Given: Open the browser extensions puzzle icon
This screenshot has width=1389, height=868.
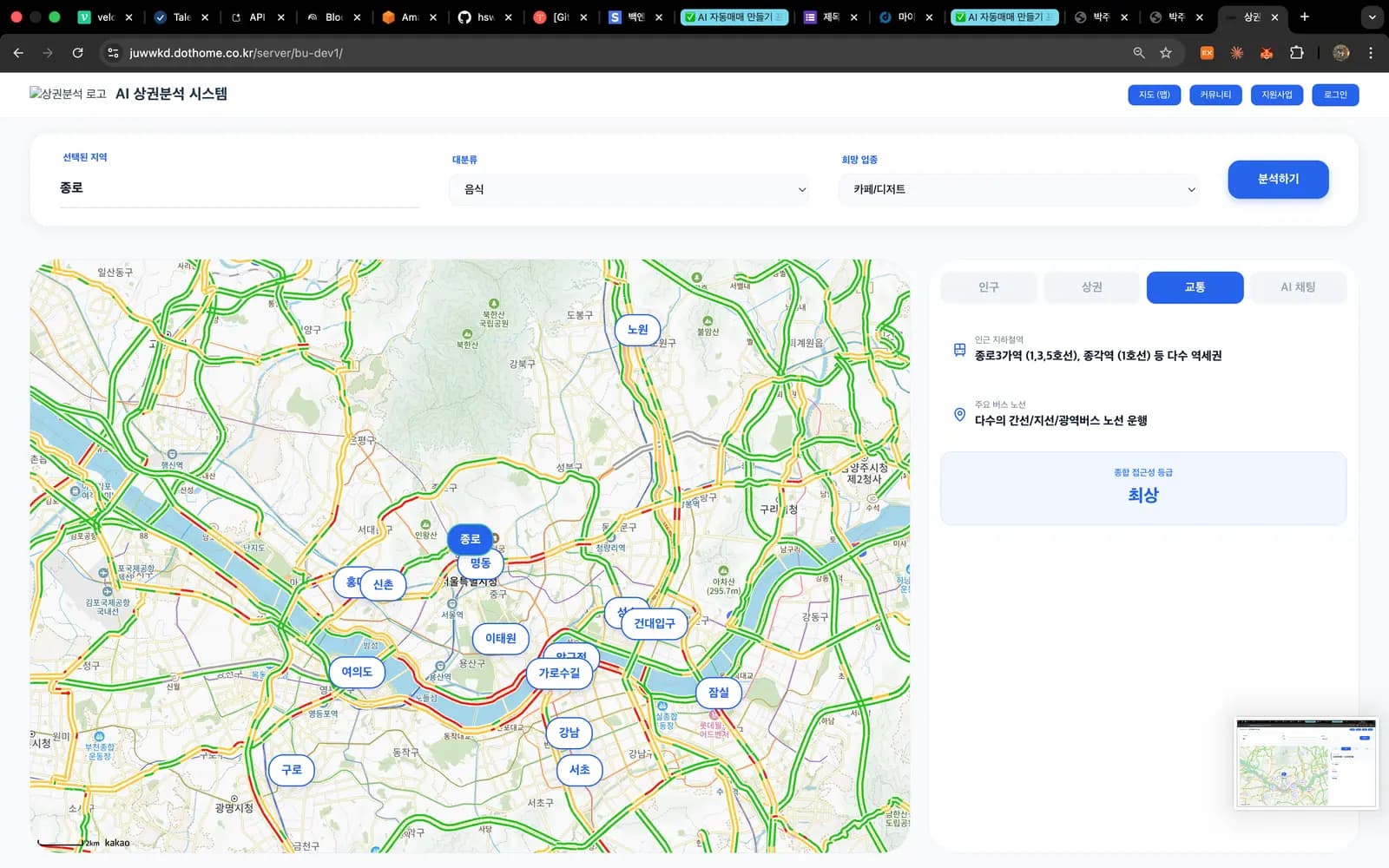Looking at the screenshot, I should 1297,53.
